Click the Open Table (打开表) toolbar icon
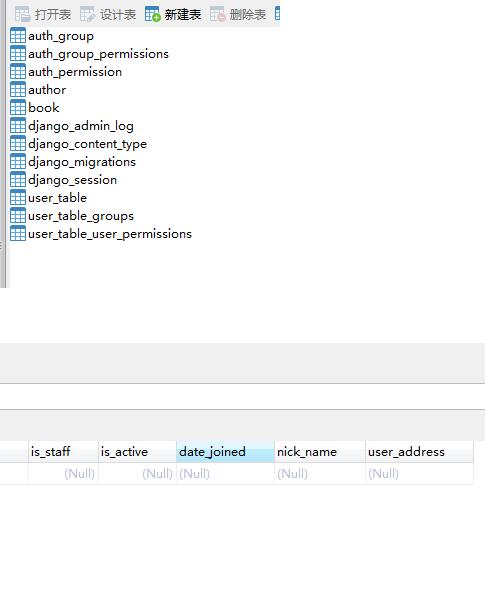The width and height of the screenshot is (486, 611). pos(22,14)
